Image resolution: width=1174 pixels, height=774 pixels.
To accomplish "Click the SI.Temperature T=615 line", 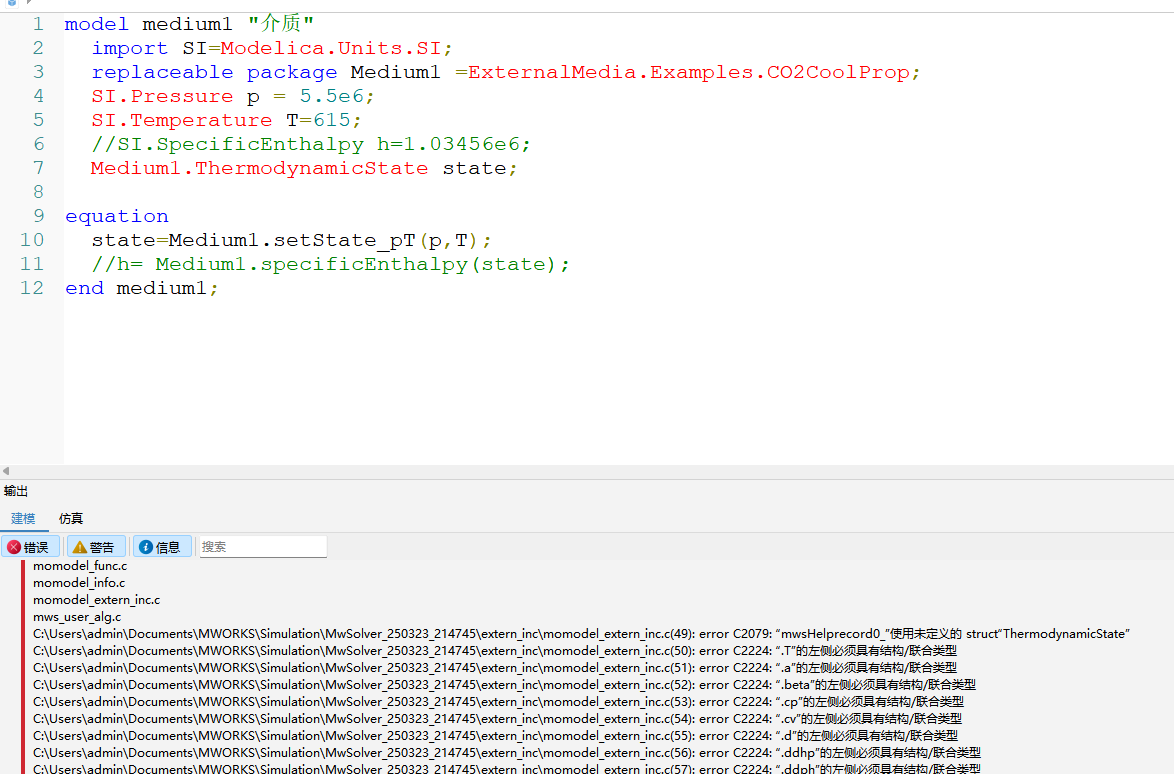I will tap(226, 121).
